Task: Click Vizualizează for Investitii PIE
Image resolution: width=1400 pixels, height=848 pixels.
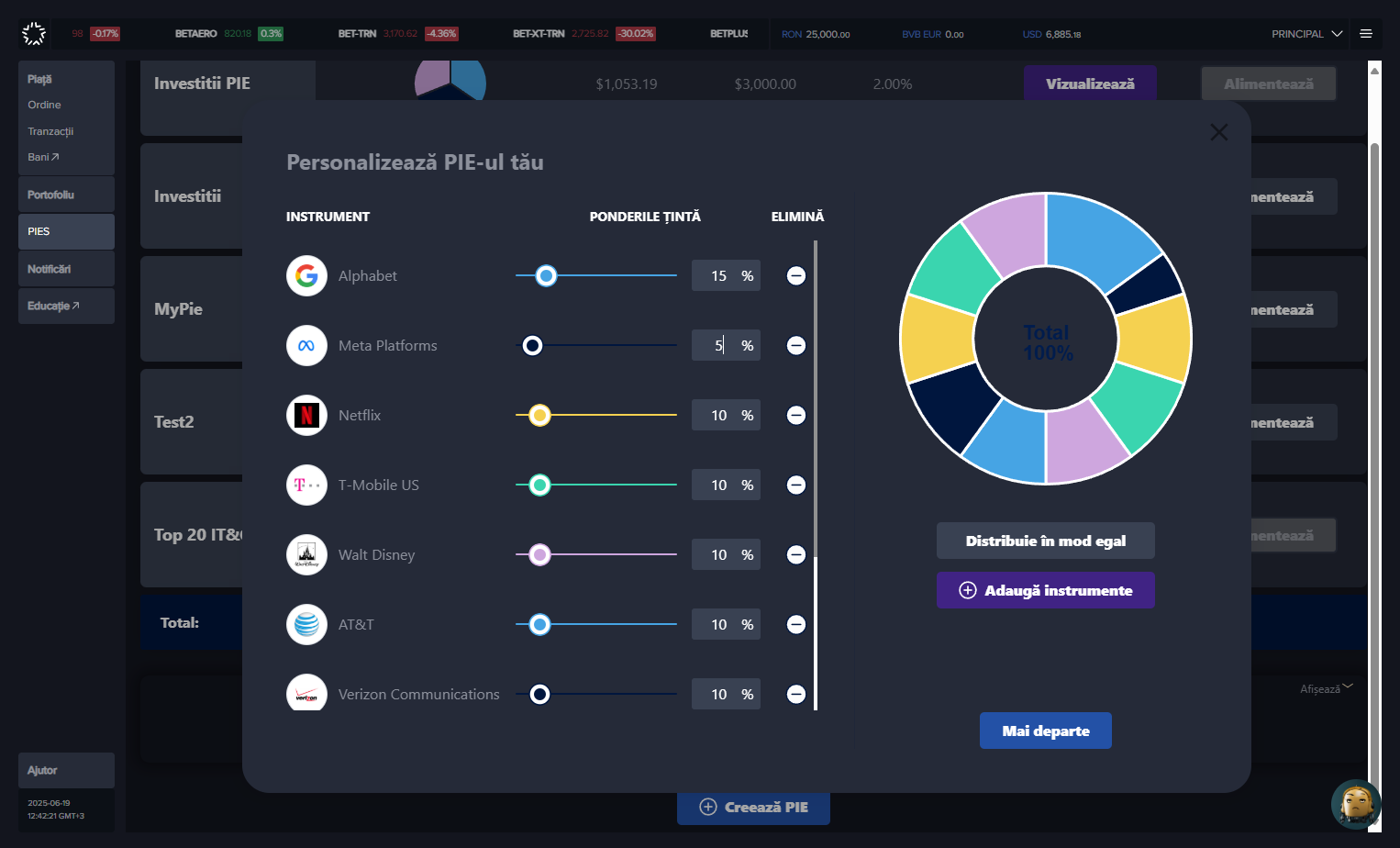Action: tap(1090, 84)
